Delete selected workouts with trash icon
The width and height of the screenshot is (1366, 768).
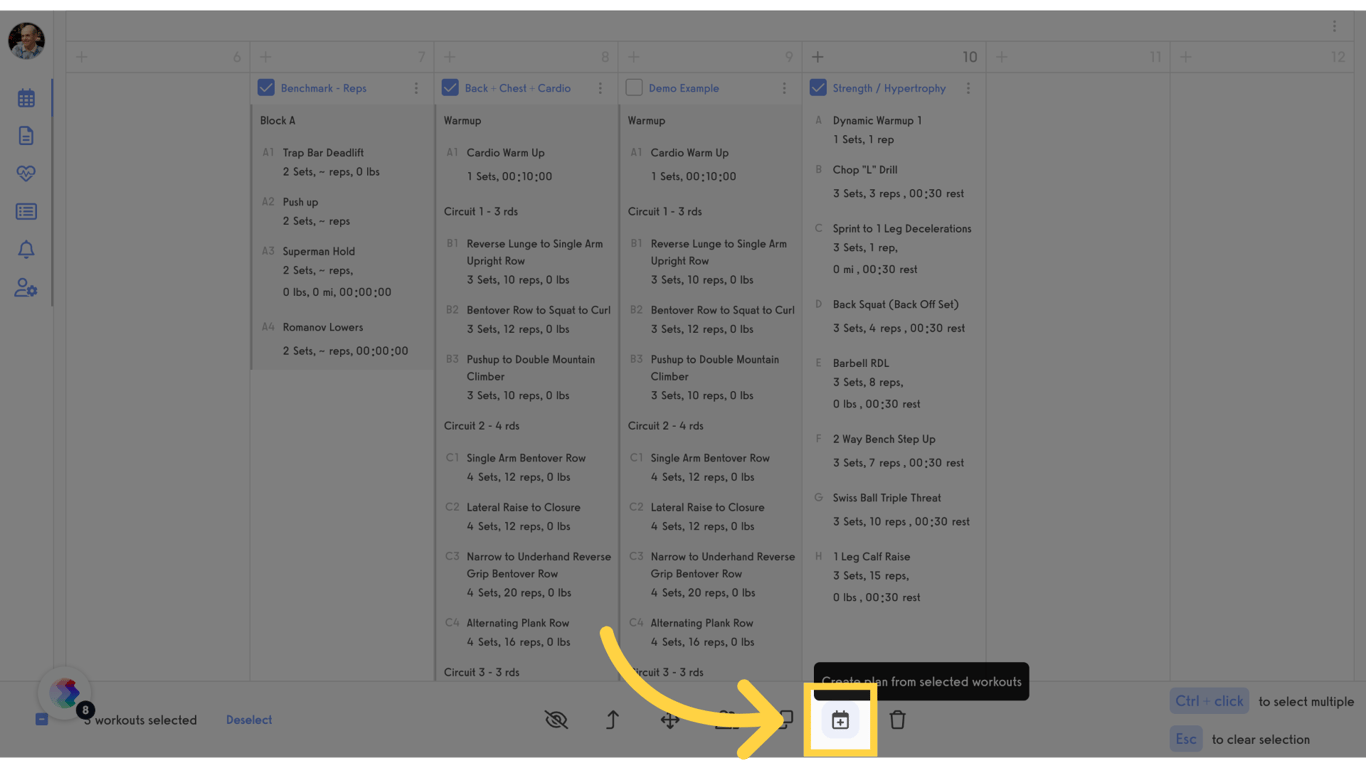897,720
